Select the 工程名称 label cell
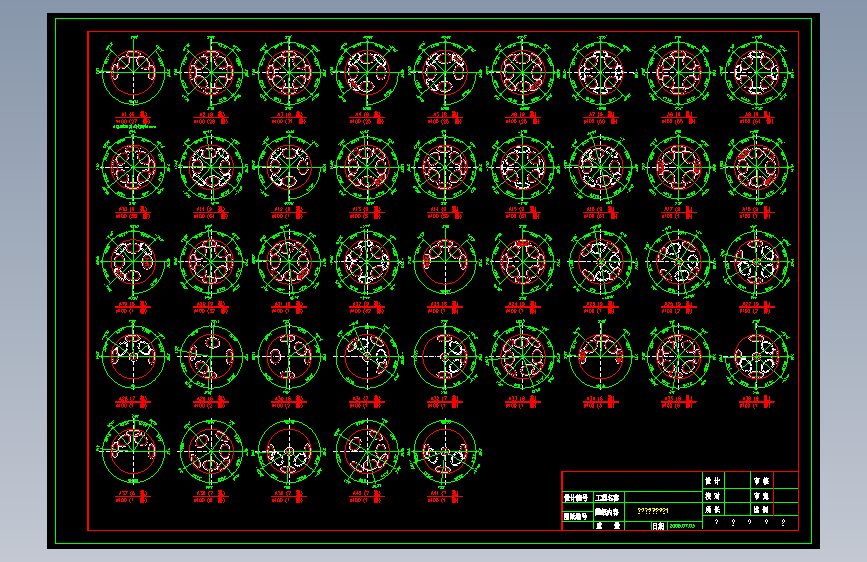 tap(607, 498)
